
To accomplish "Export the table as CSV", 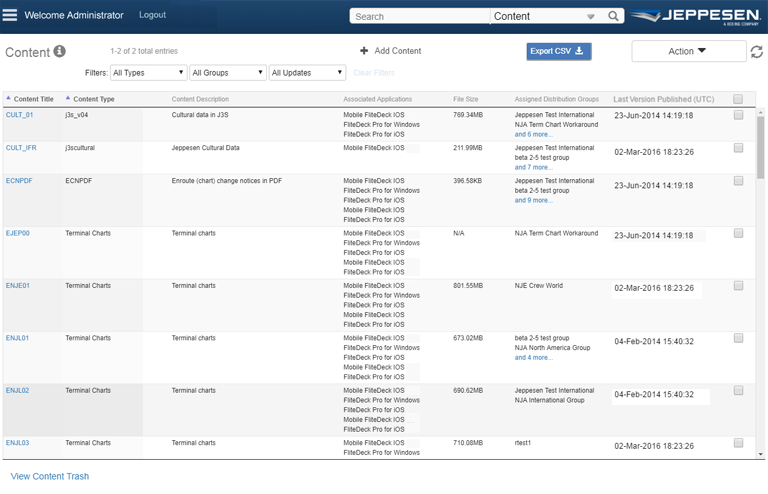I will [559, 51].
